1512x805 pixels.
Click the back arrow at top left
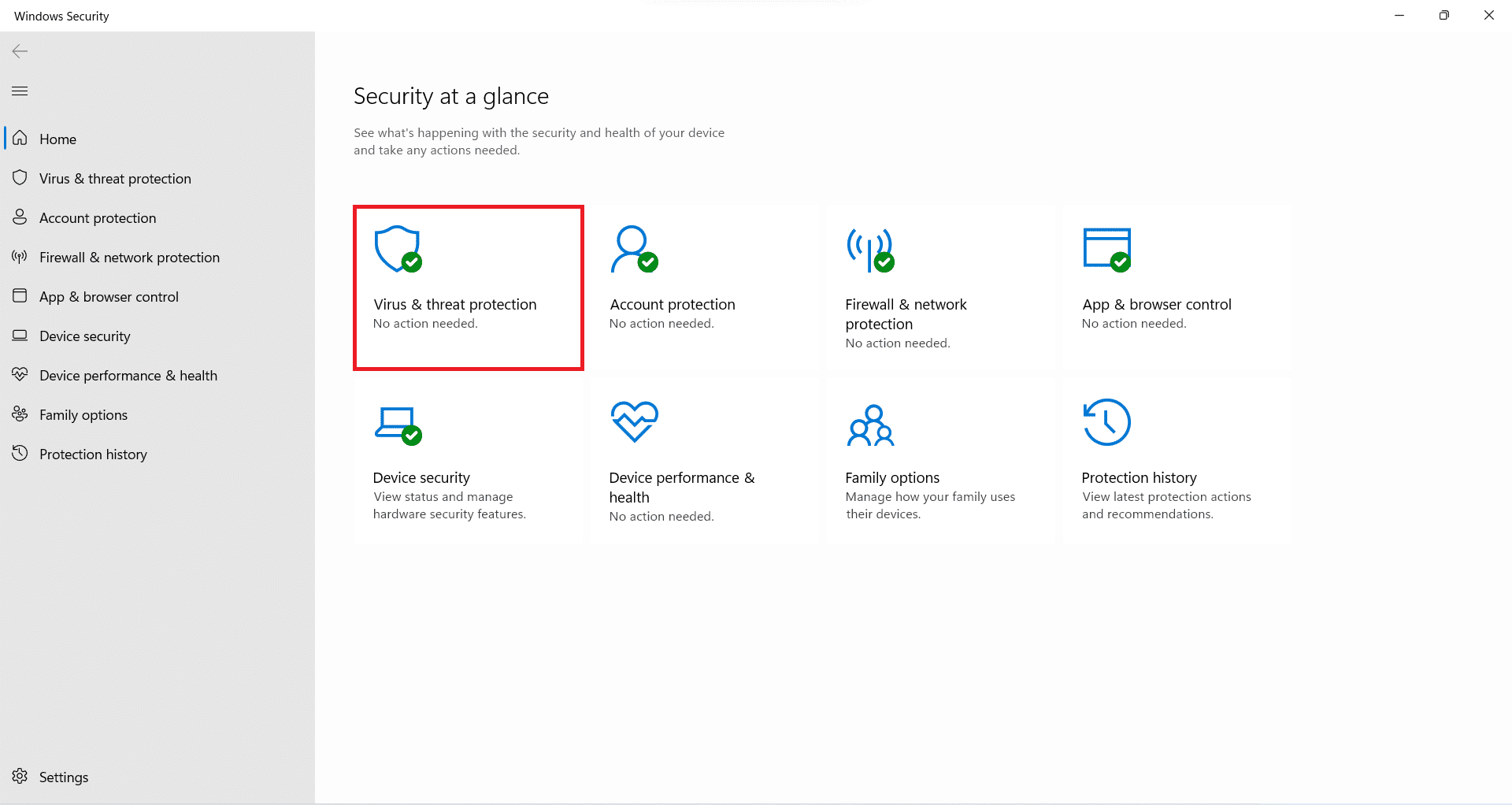19,50
